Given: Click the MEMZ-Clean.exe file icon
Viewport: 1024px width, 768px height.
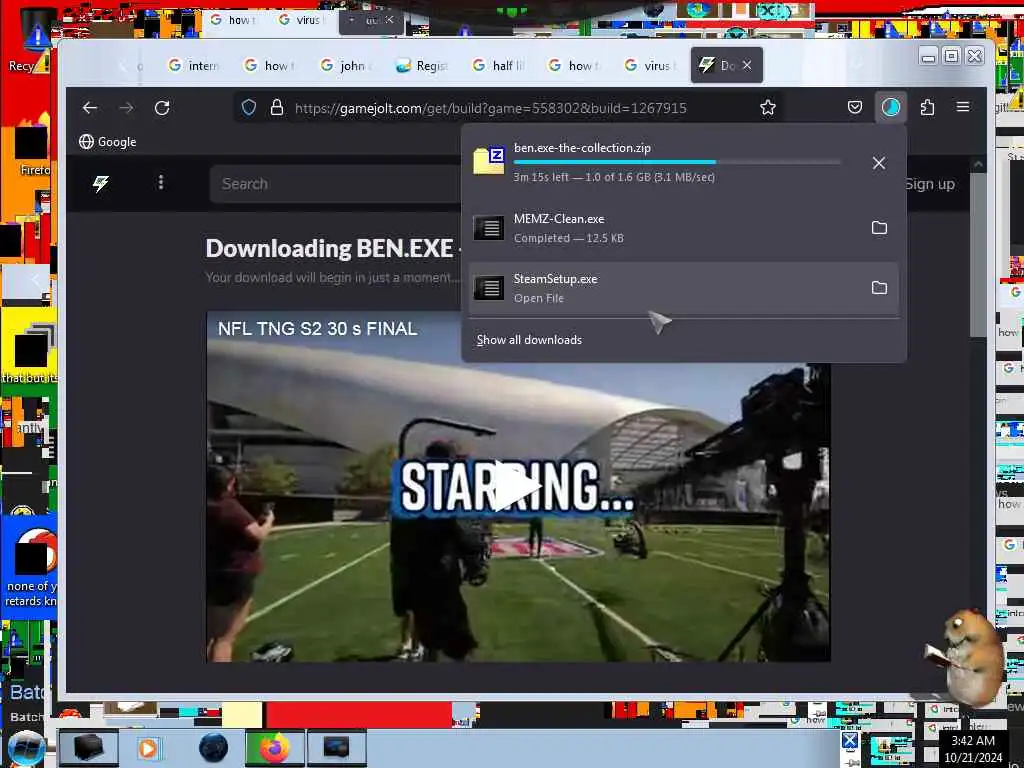Looking at the screenshot, I should (488, 228).
